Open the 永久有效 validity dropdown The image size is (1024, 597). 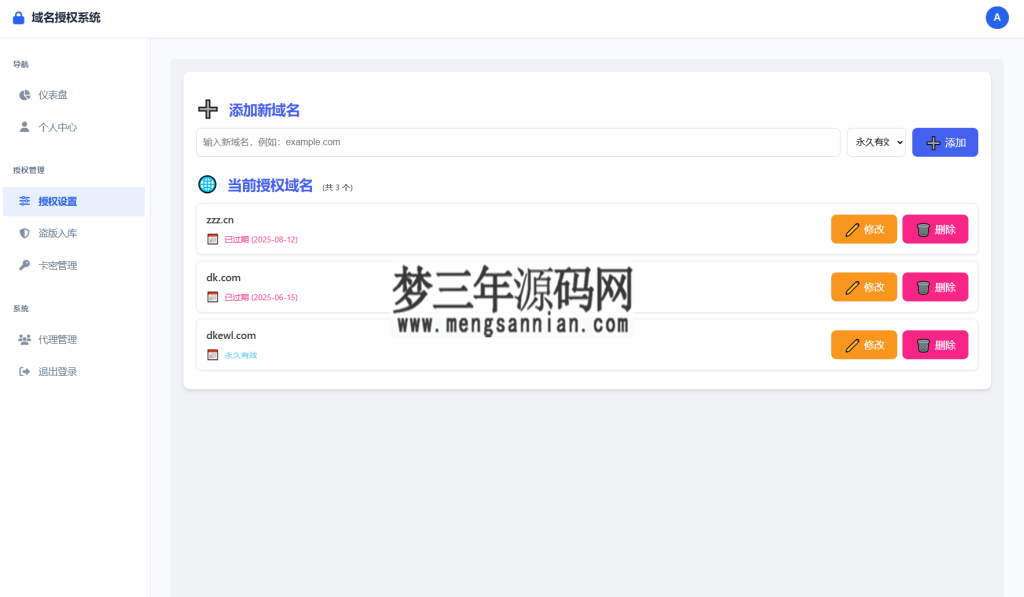pyautogui.click(x=876, y=142)
